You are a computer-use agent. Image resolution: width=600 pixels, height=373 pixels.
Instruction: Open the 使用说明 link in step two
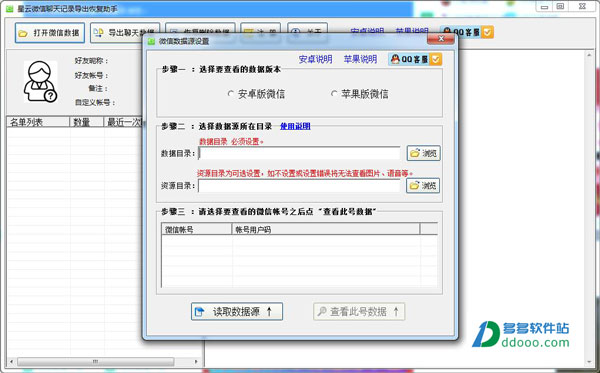(x=295, y=126)
